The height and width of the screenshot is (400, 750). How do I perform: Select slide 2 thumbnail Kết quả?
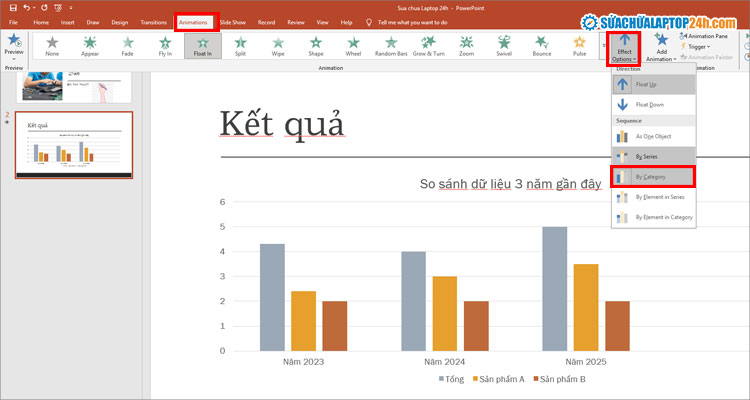(74, 145)
